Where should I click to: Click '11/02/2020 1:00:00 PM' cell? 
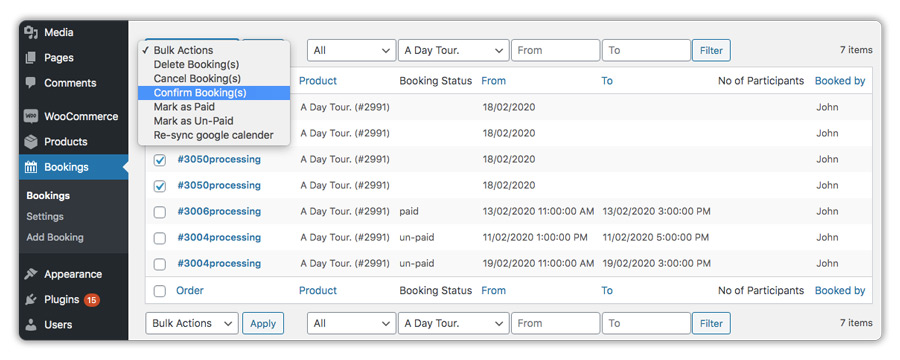pyautogui.click(x=534, y=237)
